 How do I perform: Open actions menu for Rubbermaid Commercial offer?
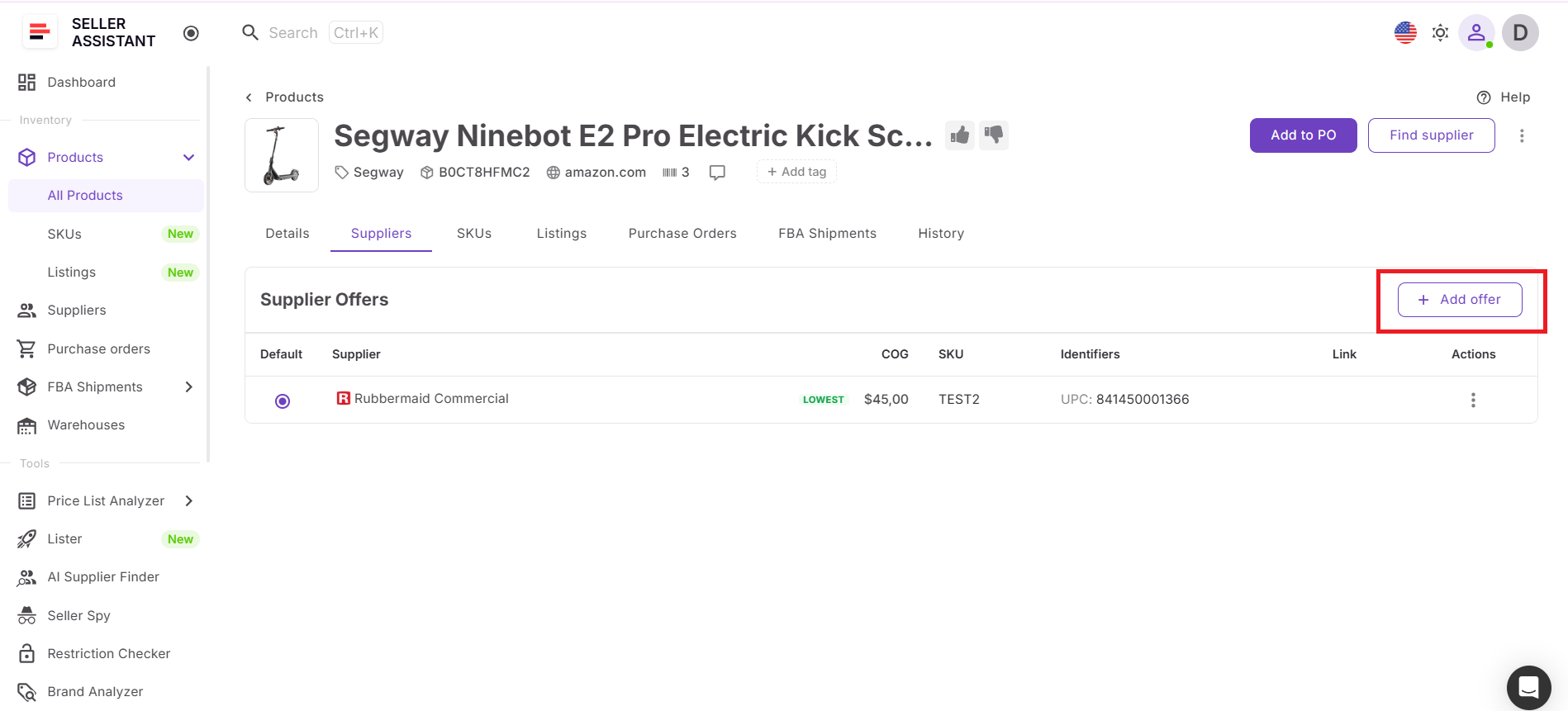click(1473, 401)
